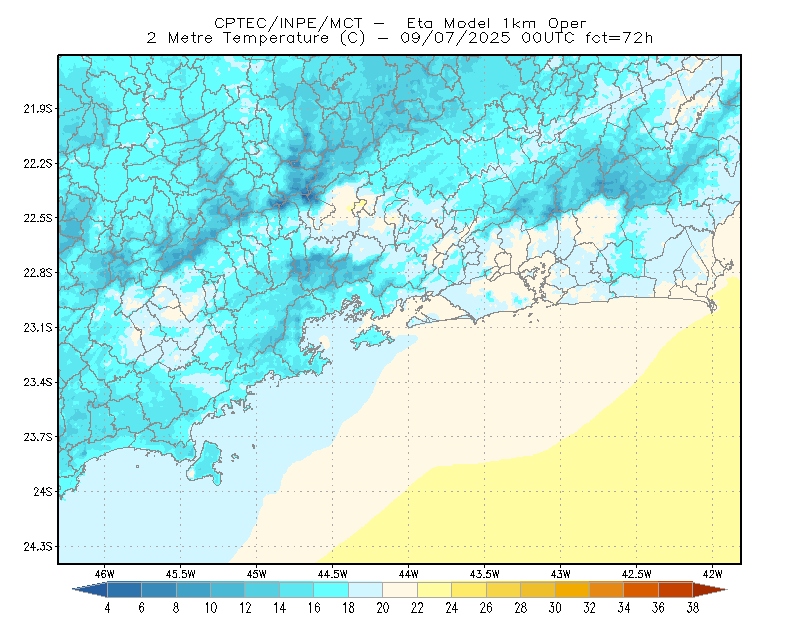Click the right red arrow of the colorbar
The height and width of the screenshot is (618, 800).
point(710,590)
